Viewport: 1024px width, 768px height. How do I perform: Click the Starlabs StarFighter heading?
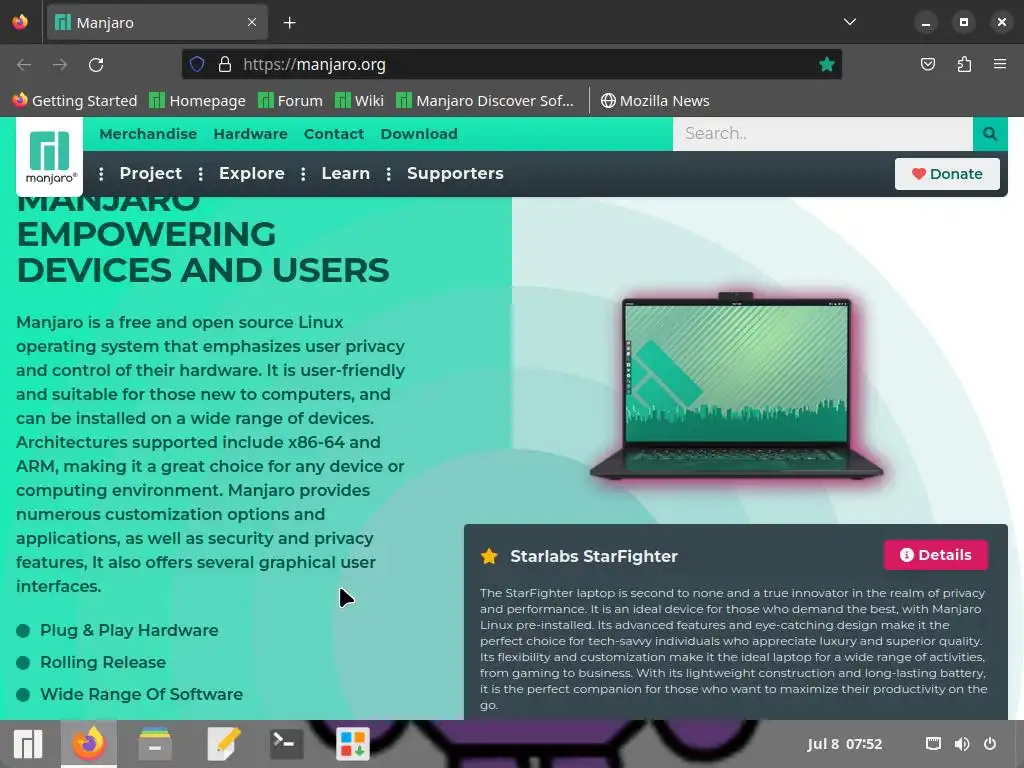tap(594, 556)
